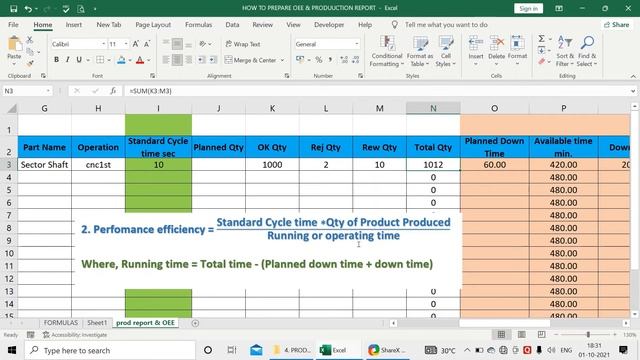Open the font size dropdown
The image size is (640, 360).
point(126,44)
